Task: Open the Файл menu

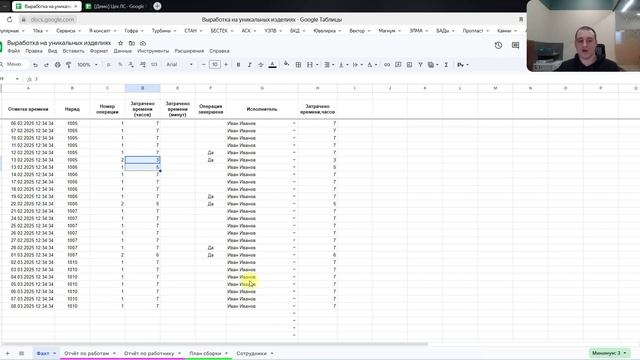Action: click(13, 51)
